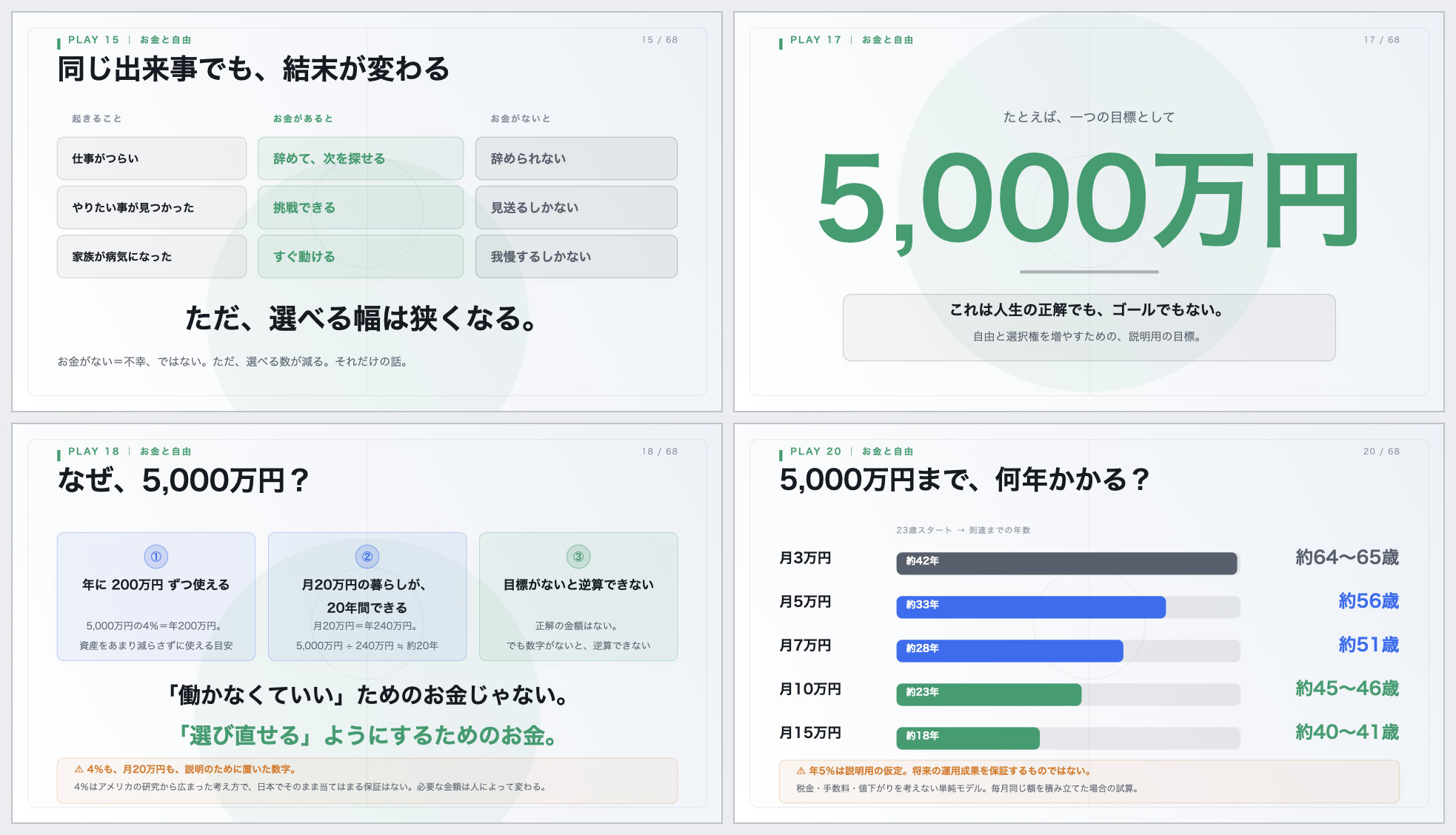Click the お金がないと column header
Viewport: 1456px width, 835px height.
pyautogui.click(x=521, y=118)
